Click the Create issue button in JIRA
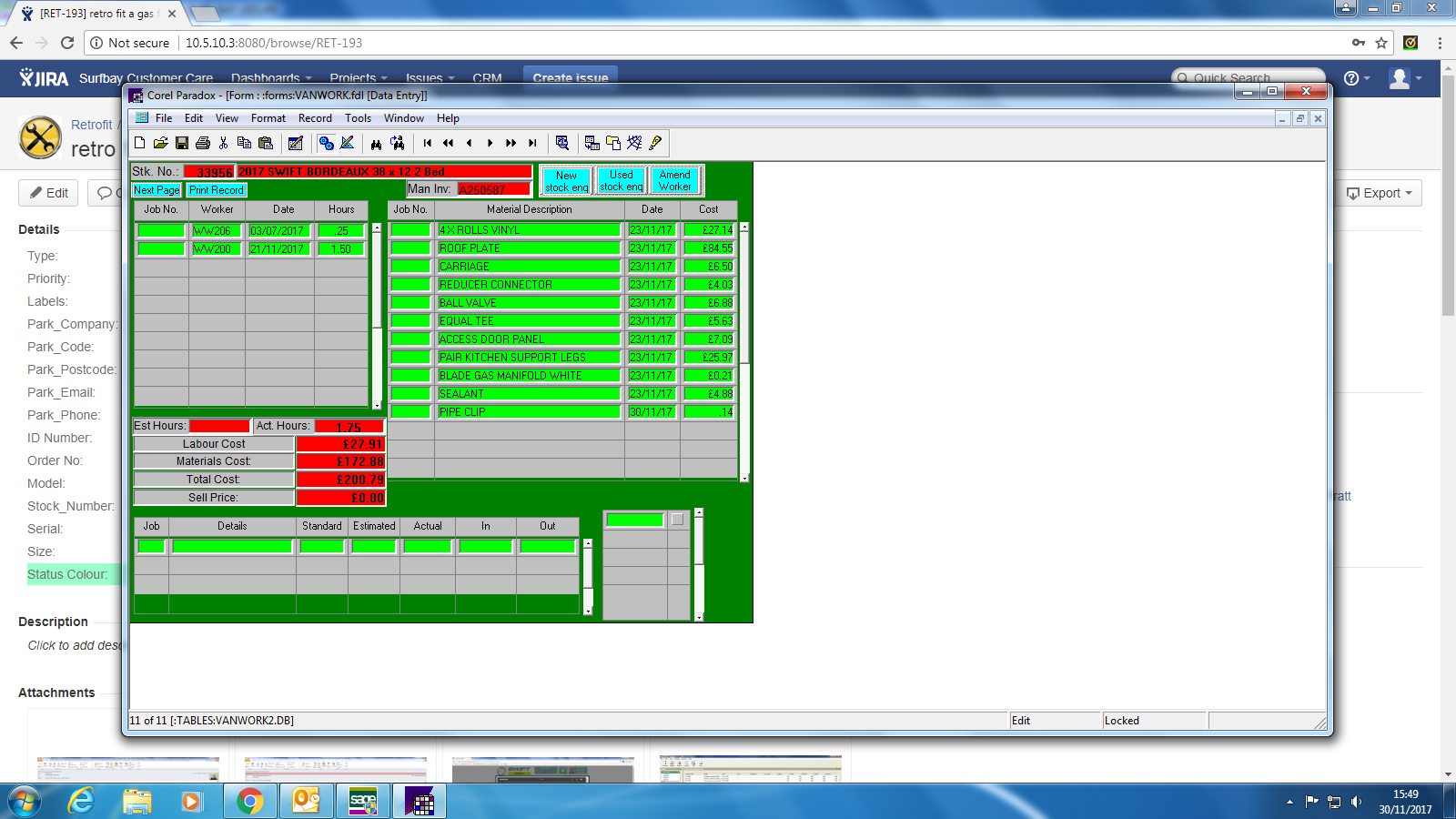This screenshot has height=819, width=1456. click(x=571, y=77)
